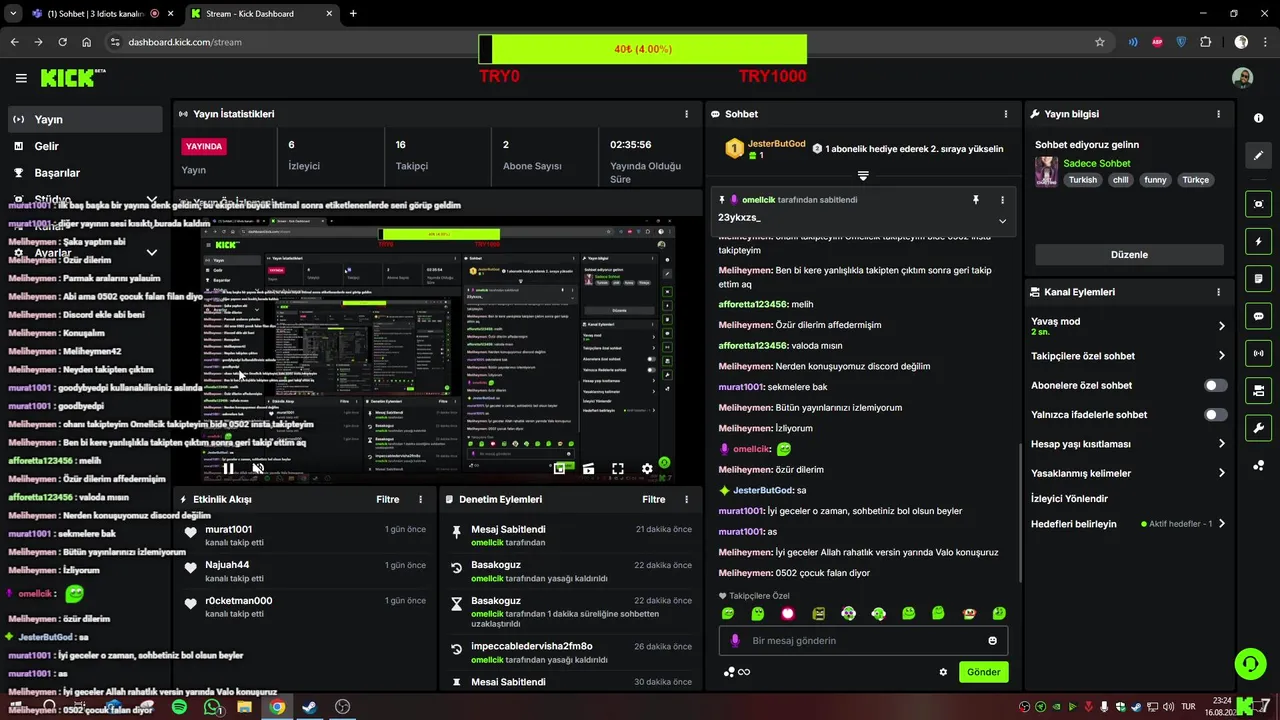Open the Sadece Sohbet category link
1280x720 pixels.
pos(1097,163)
